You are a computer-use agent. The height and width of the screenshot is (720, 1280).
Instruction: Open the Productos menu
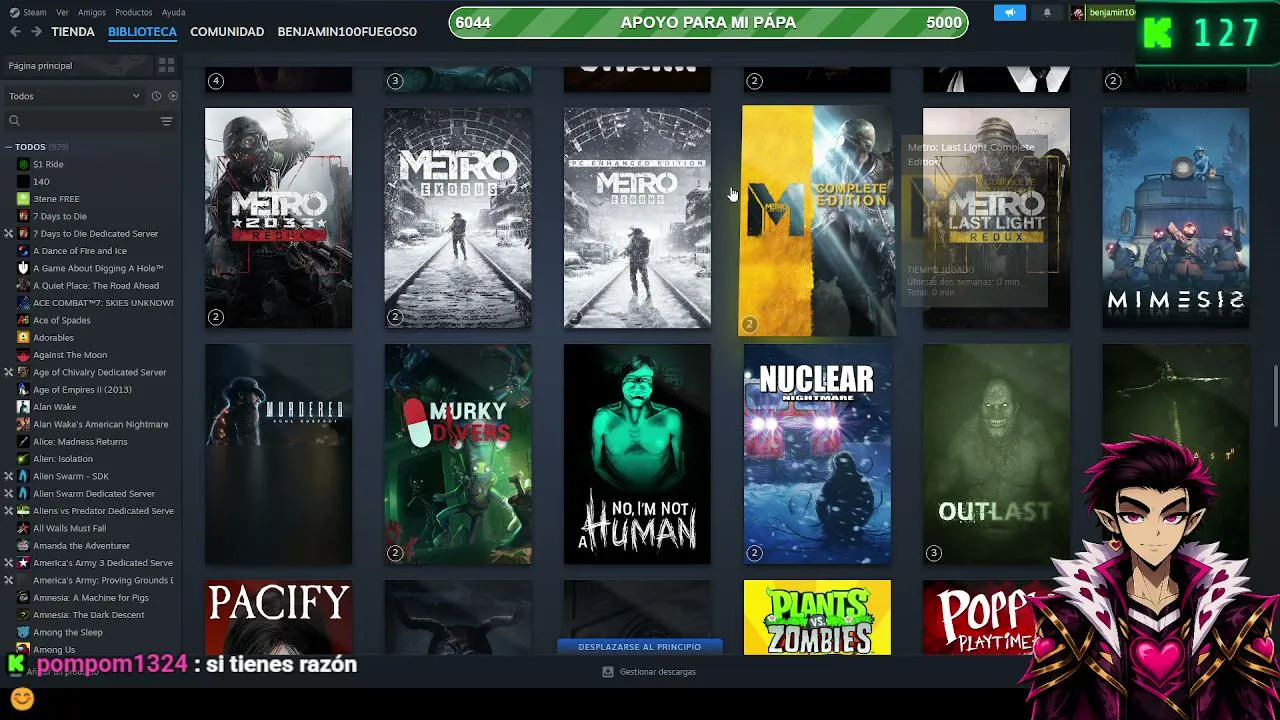point(134,12)
